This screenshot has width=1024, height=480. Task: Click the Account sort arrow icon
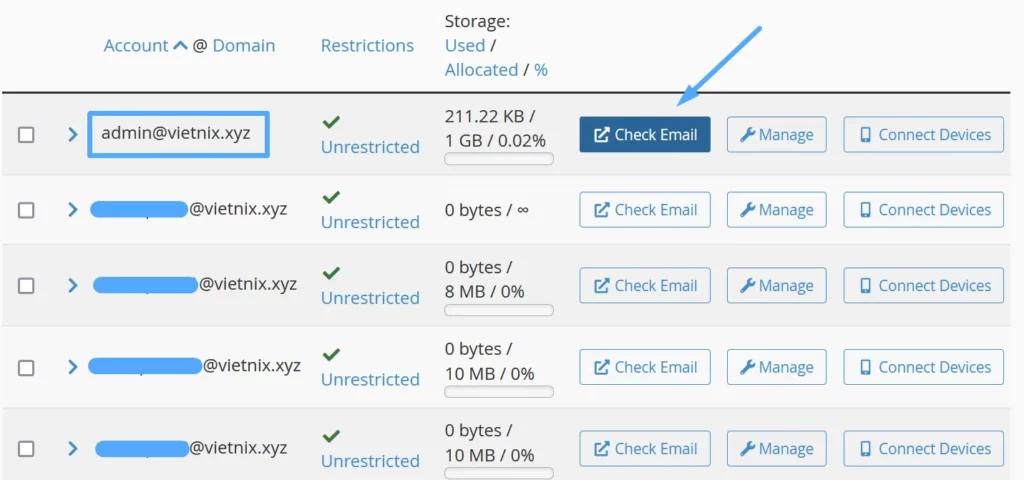point(180,46)
